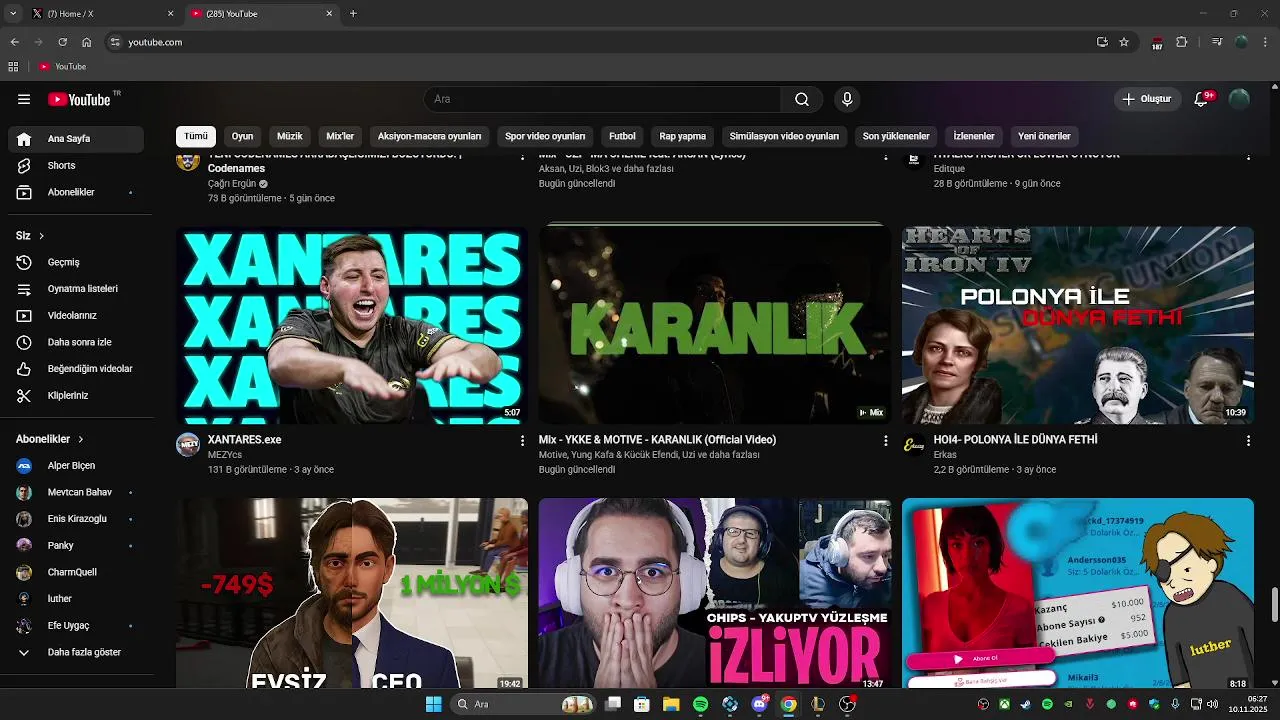The height and width of the screenshot is (720, 1280).
Task: Open Discord from the taskbar
Action: (x=759, y=704)
